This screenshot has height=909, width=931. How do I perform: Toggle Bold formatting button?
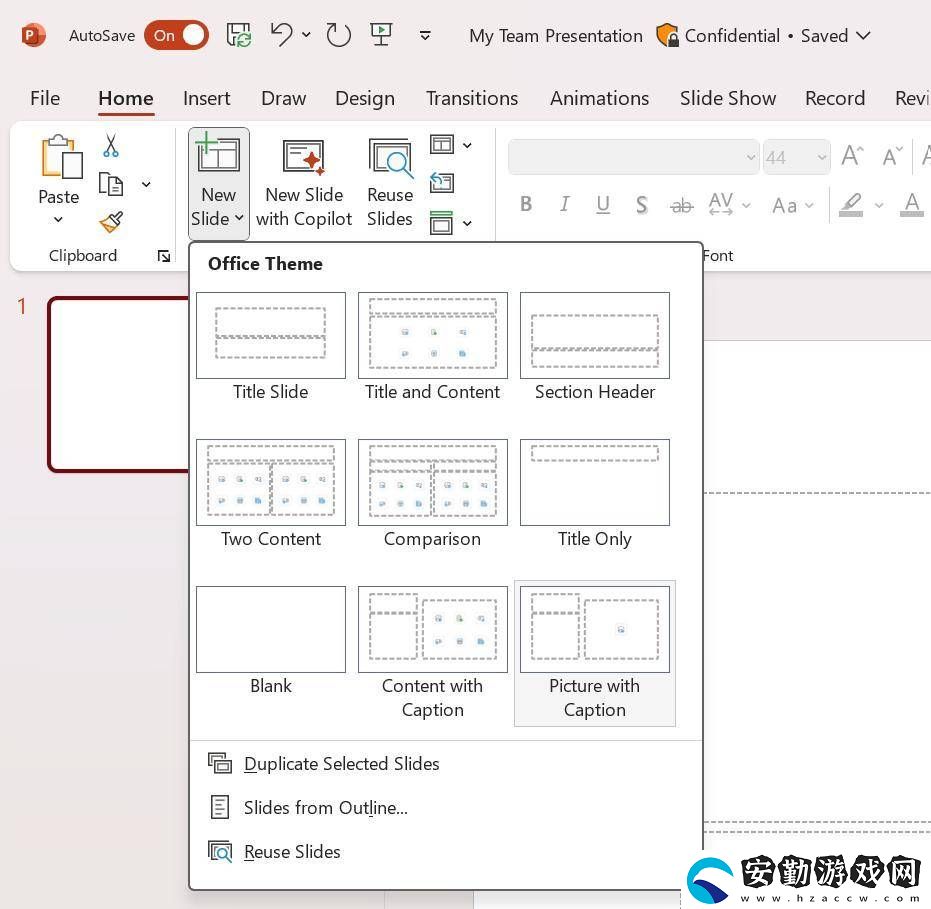point(526,204)
